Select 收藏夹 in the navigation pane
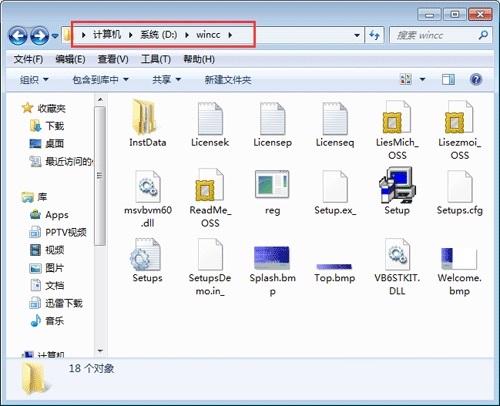This screenshot has height=406, width=500. click(43, 108)
